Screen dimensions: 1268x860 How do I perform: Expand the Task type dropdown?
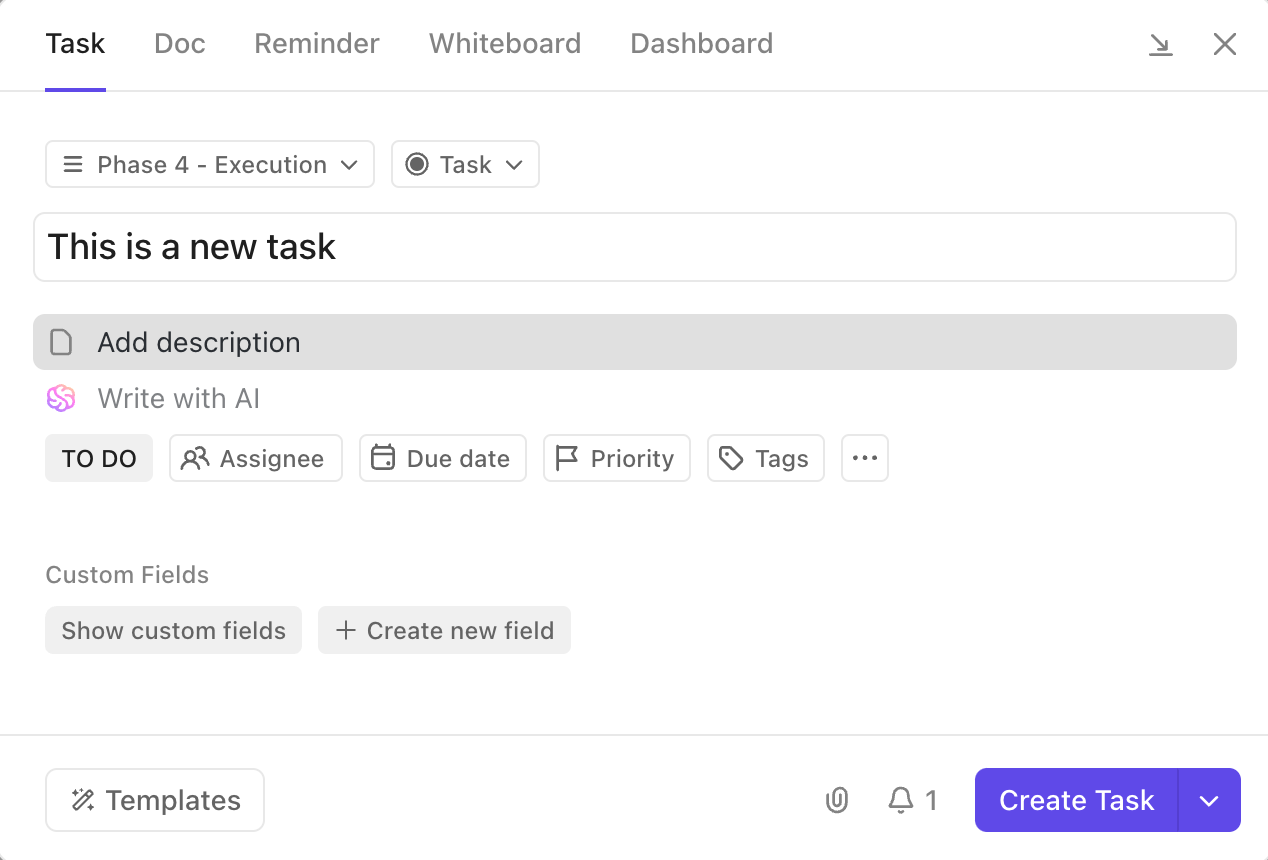click(465, 164)
